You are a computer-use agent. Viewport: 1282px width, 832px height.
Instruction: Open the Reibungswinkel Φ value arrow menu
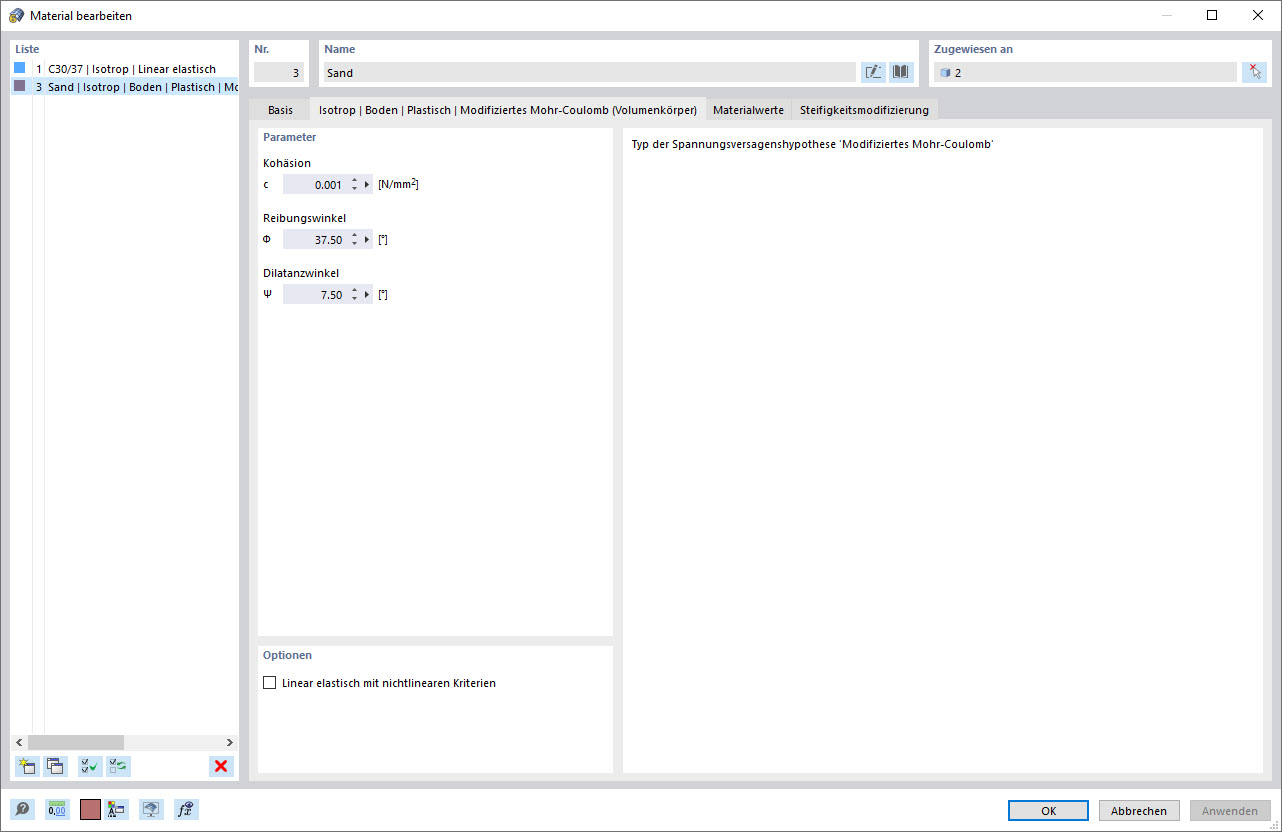coord(367,240)
